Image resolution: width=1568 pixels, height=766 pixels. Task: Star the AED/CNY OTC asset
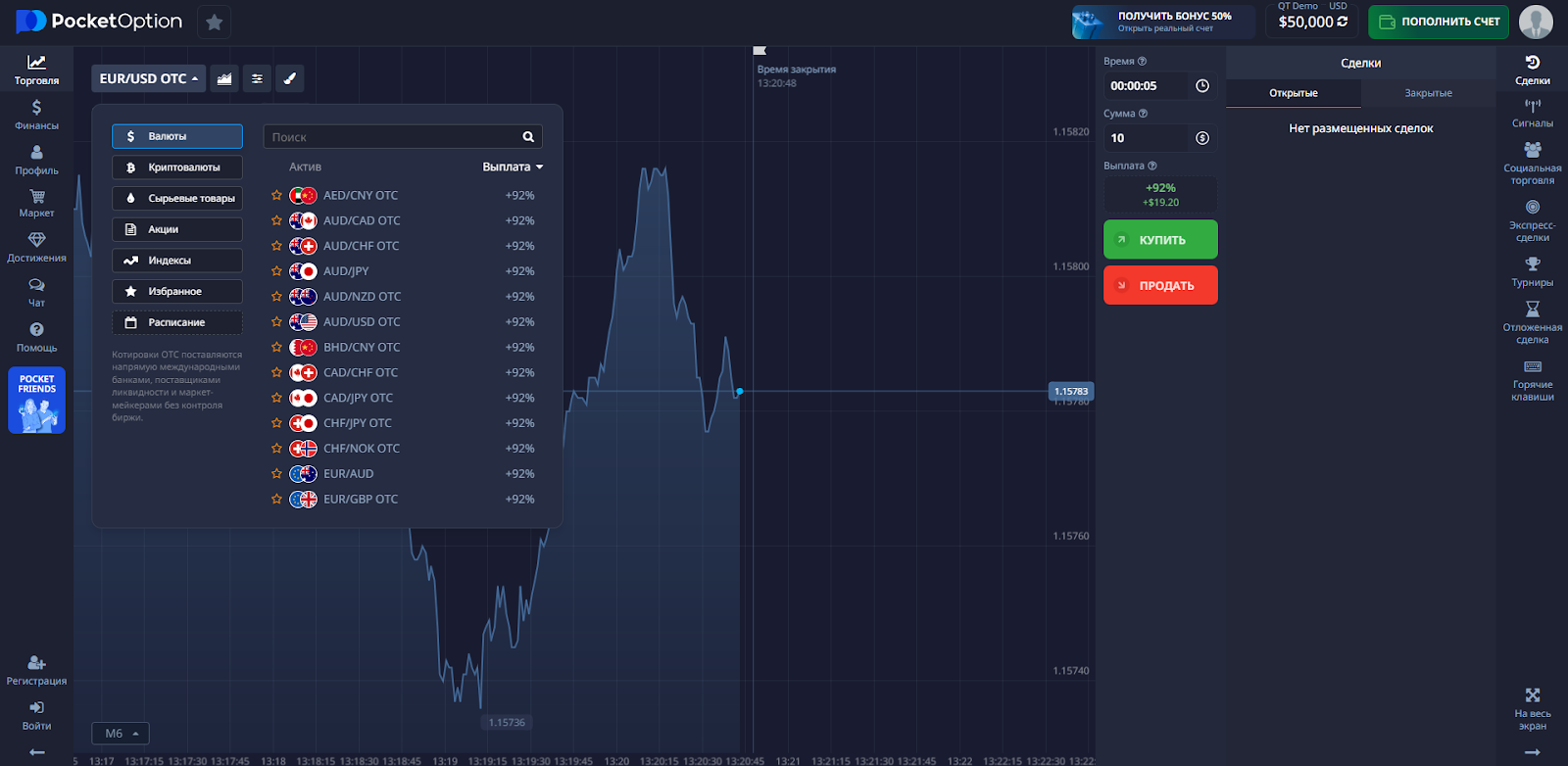(x=276, y=195)
